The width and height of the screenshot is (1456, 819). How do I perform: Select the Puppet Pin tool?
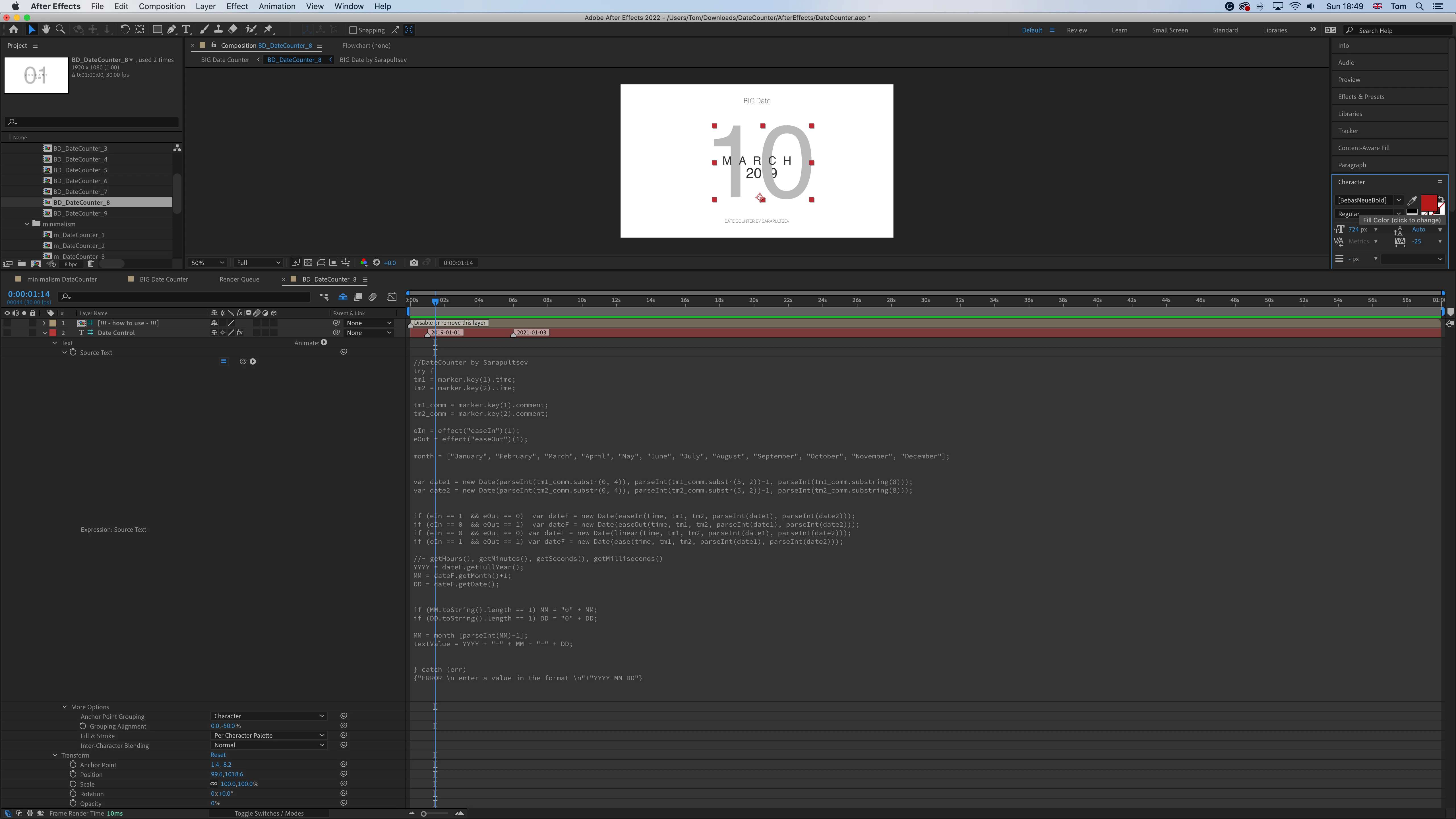pos(268,29)
